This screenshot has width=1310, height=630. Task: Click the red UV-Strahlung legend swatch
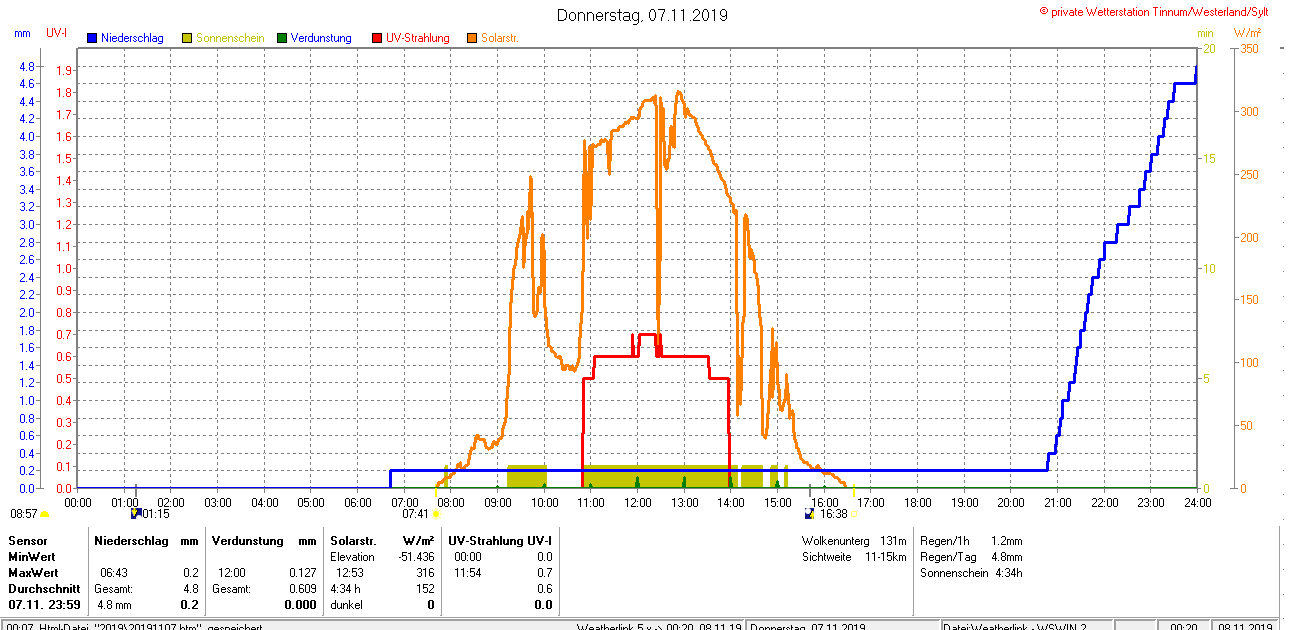coord(377,38)
